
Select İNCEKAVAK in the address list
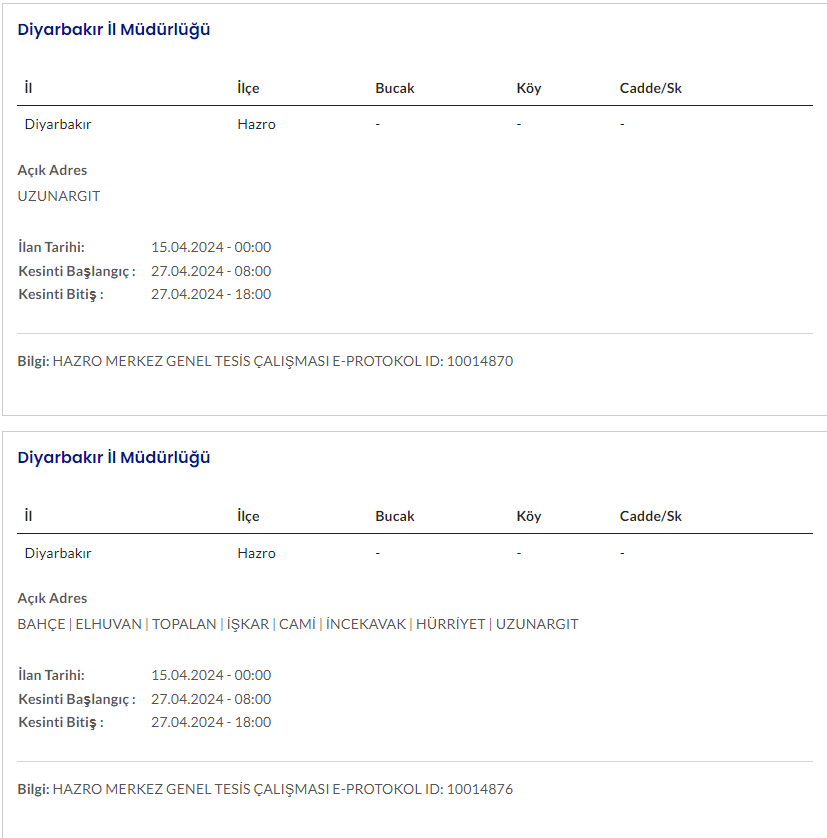(x=366, y=624)
